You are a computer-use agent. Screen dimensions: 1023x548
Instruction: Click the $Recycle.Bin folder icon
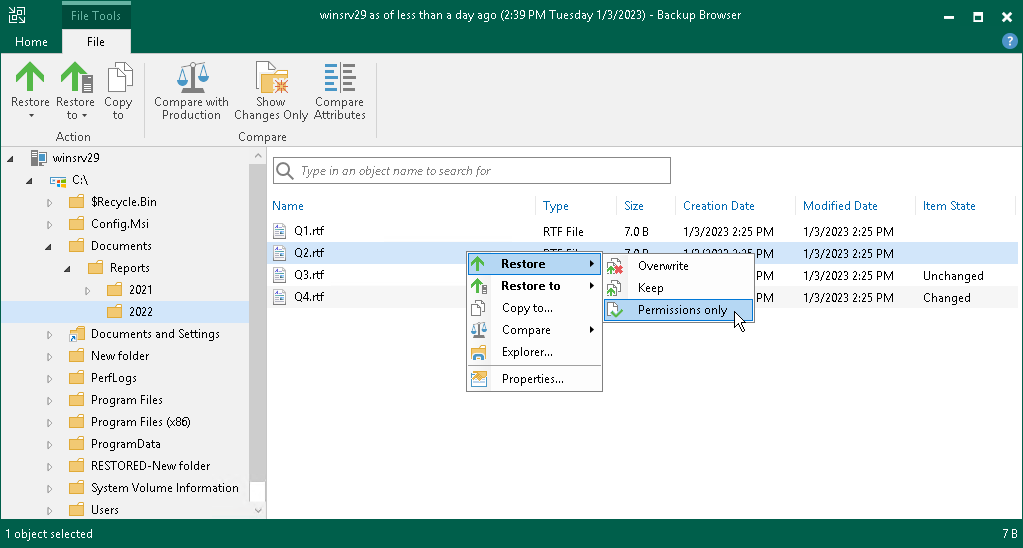tap(76, 202)
